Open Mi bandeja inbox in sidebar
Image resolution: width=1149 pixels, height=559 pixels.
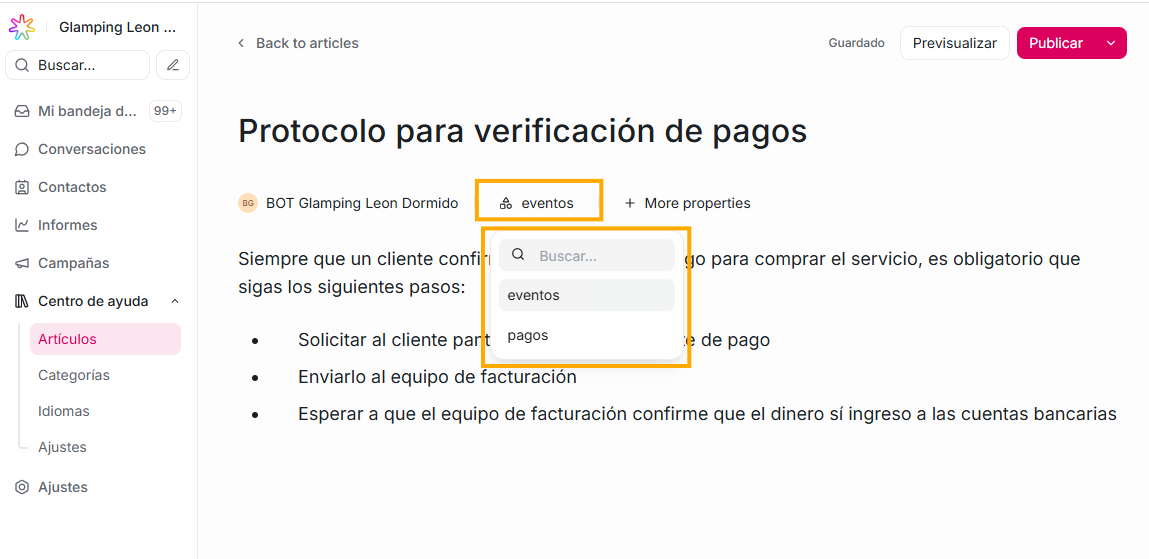click(86, 111)
